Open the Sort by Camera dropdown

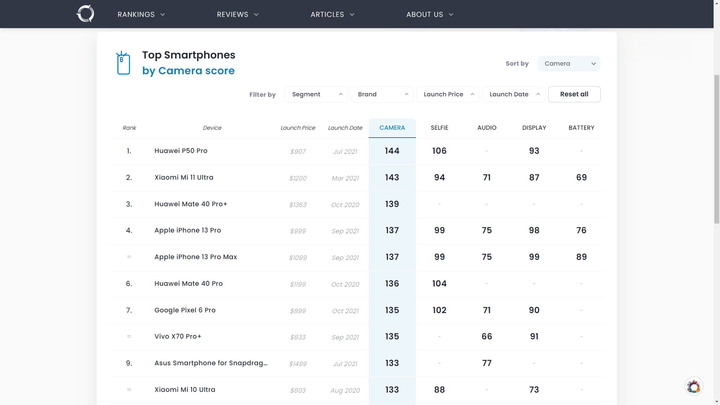pos(568,63)
